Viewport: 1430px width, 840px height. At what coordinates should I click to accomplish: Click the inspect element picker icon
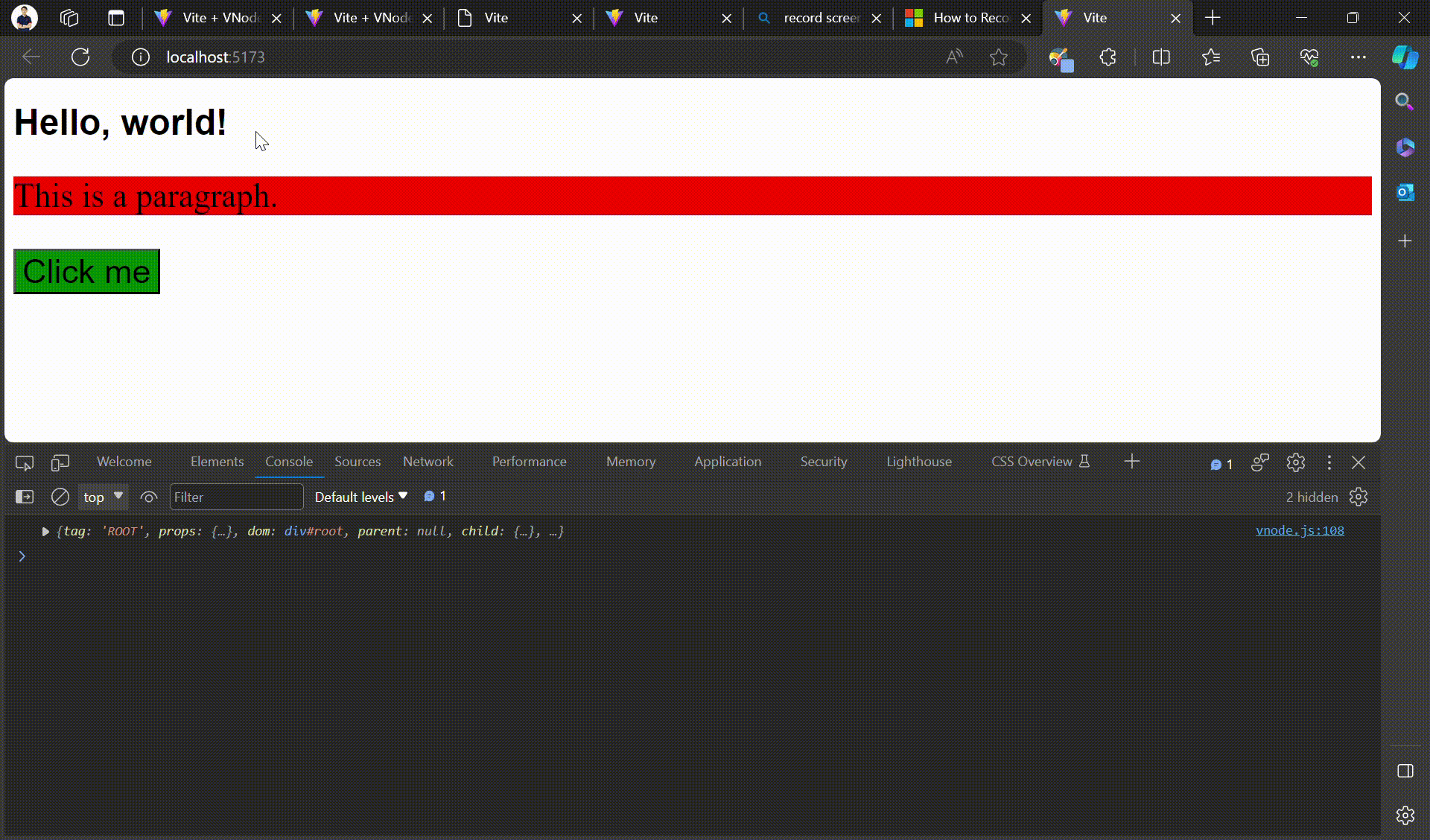(x=24, y=462)
